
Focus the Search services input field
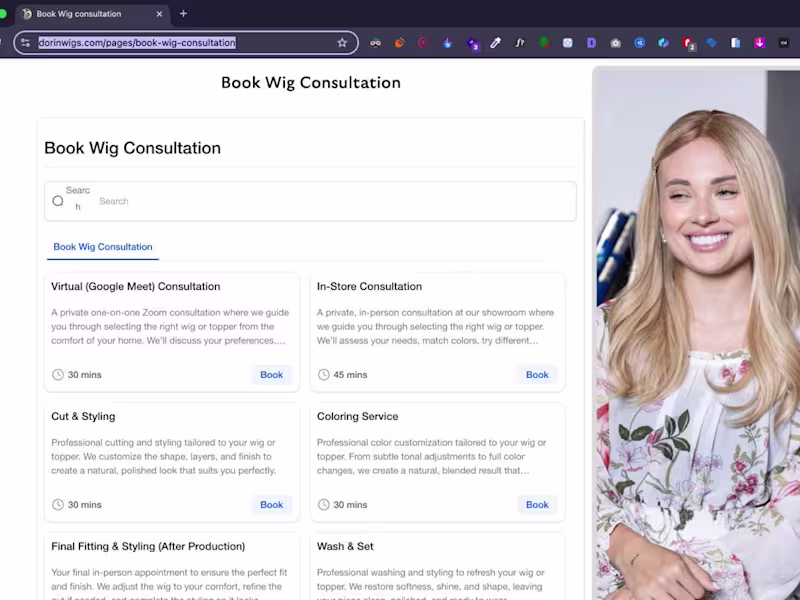tap(310, 201)
